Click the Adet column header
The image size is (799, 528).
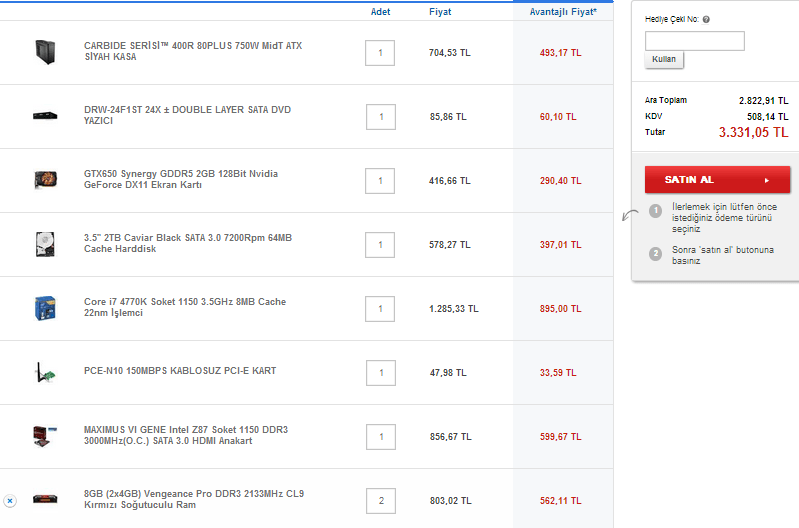coord(380,12)
